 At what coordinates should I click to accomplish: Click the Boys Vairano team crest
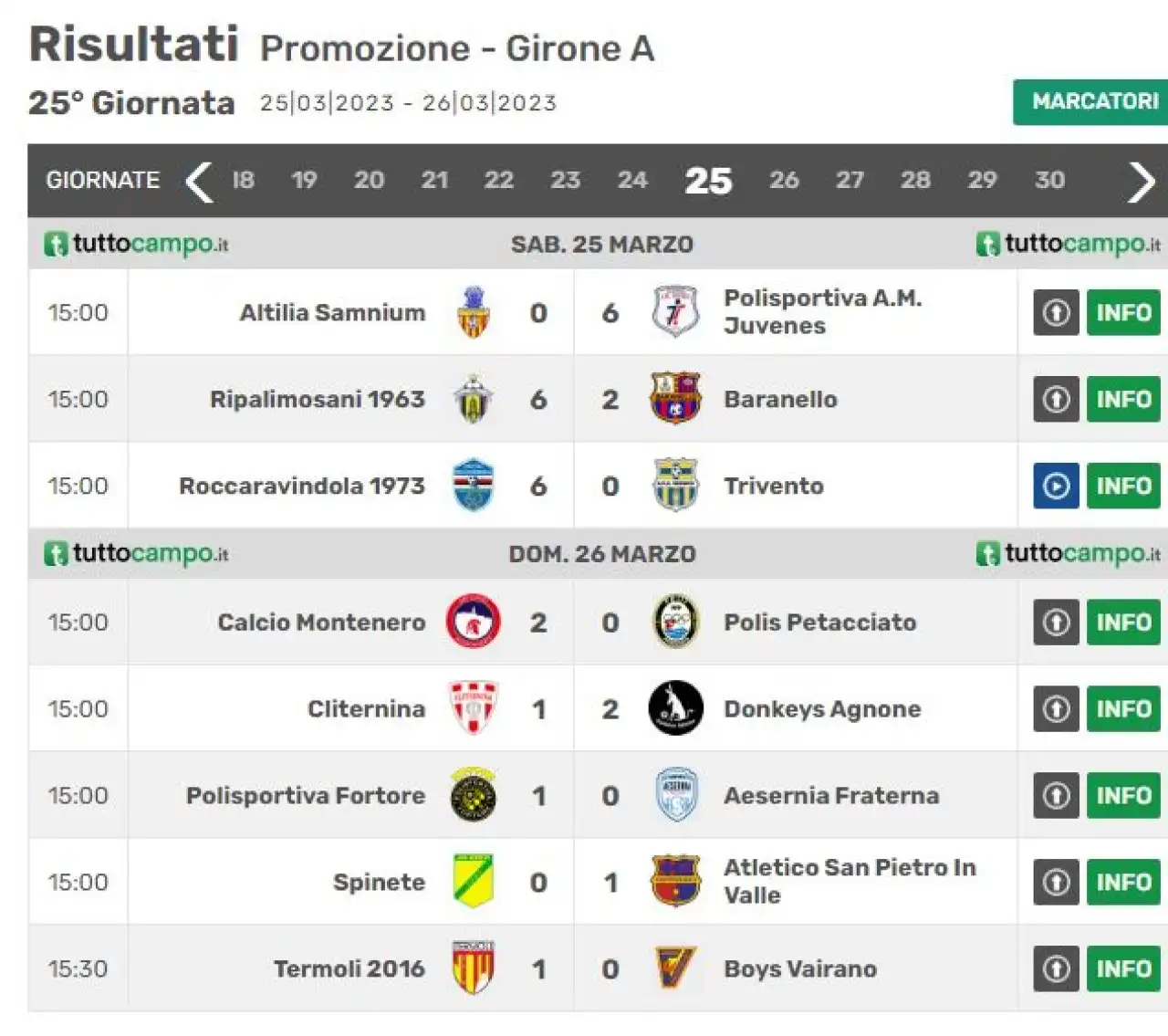[x=675, y=968]
